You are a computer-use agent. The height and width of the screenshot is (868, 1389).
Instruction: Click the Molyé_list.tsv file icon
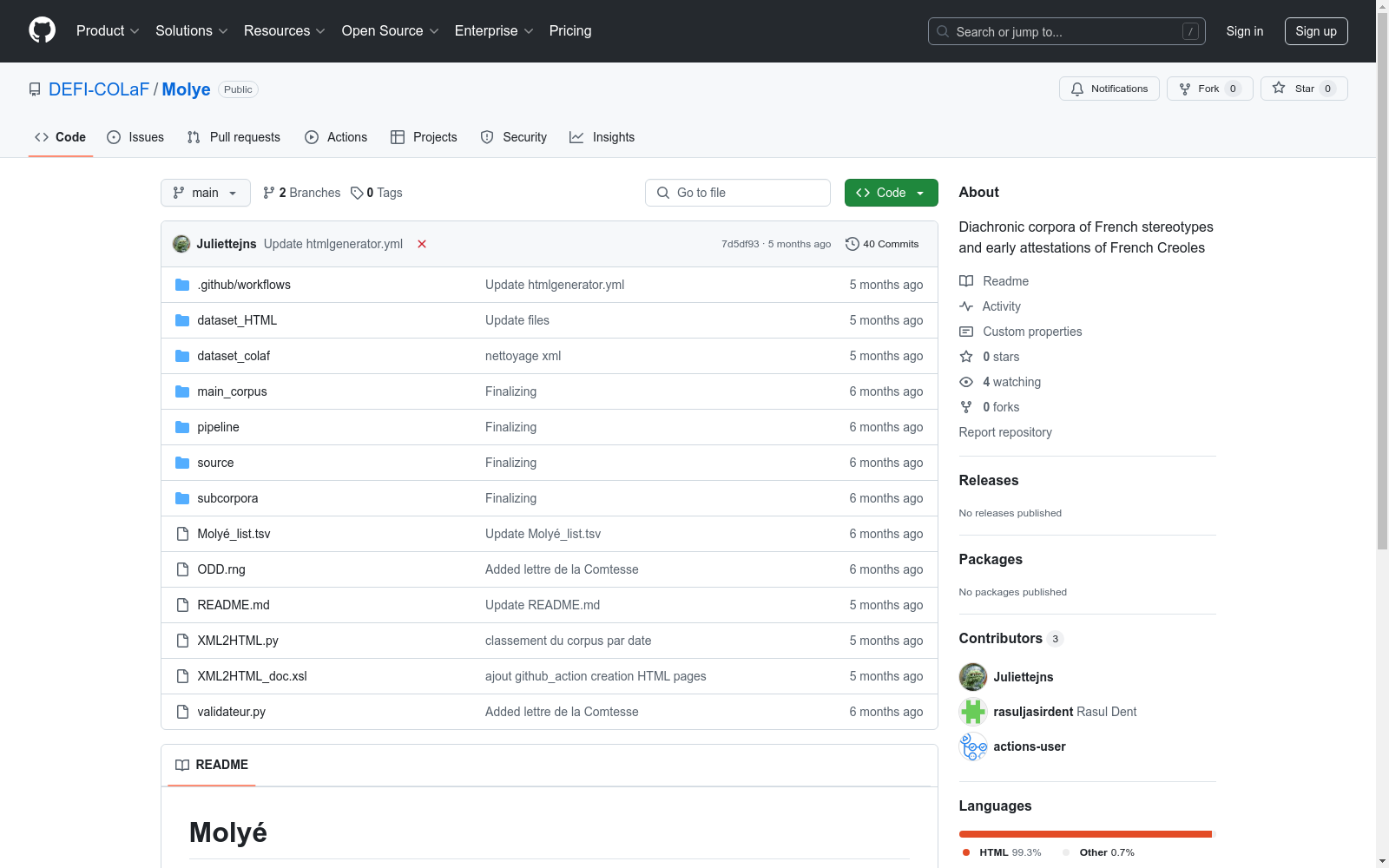(x=182, y=534)
